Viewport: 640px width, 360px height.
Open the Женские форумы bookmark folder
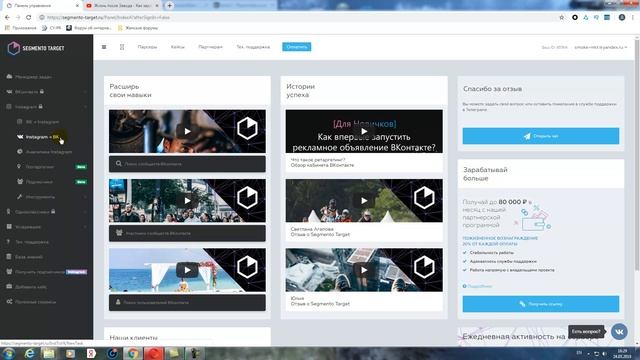point(138,28)
